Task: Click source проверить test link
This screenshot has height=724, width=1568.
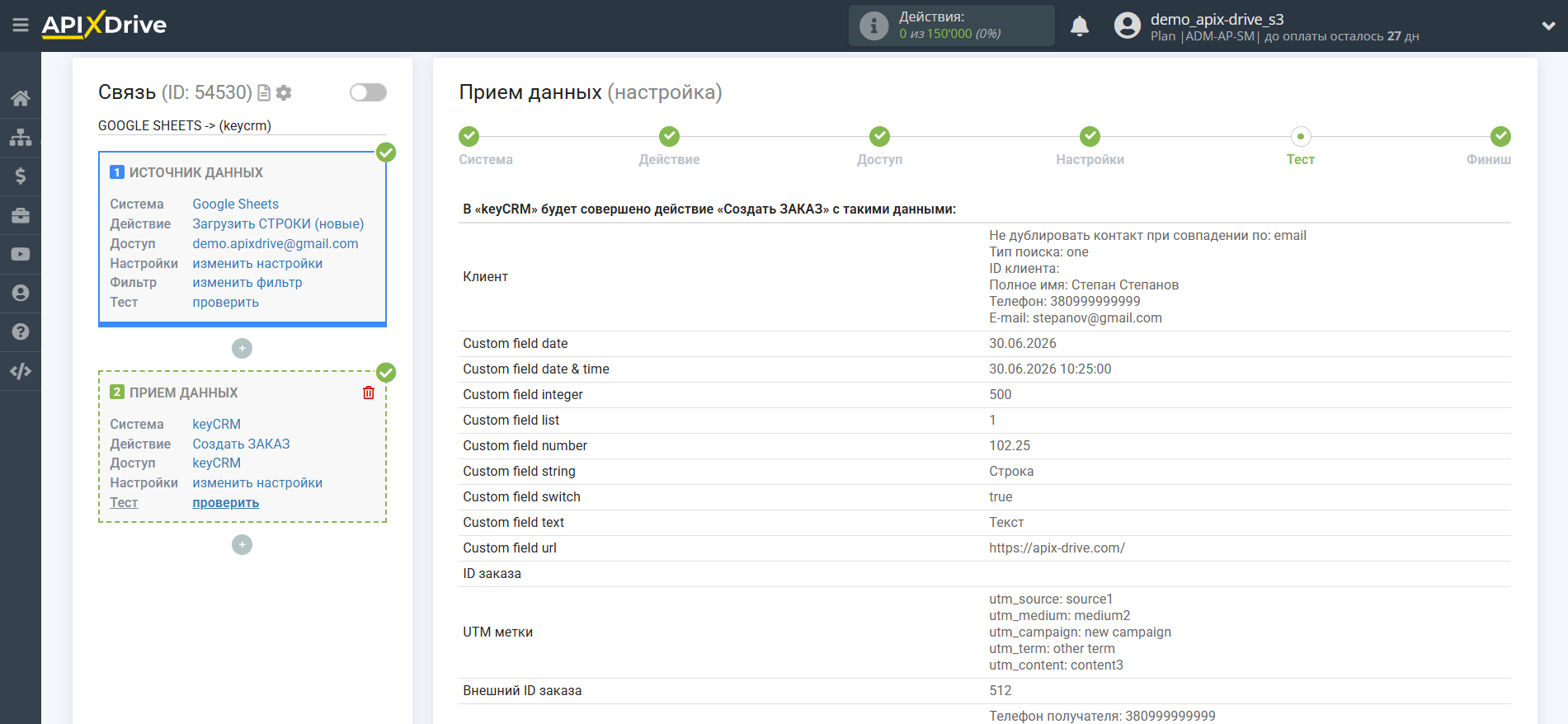Action: 225,302
